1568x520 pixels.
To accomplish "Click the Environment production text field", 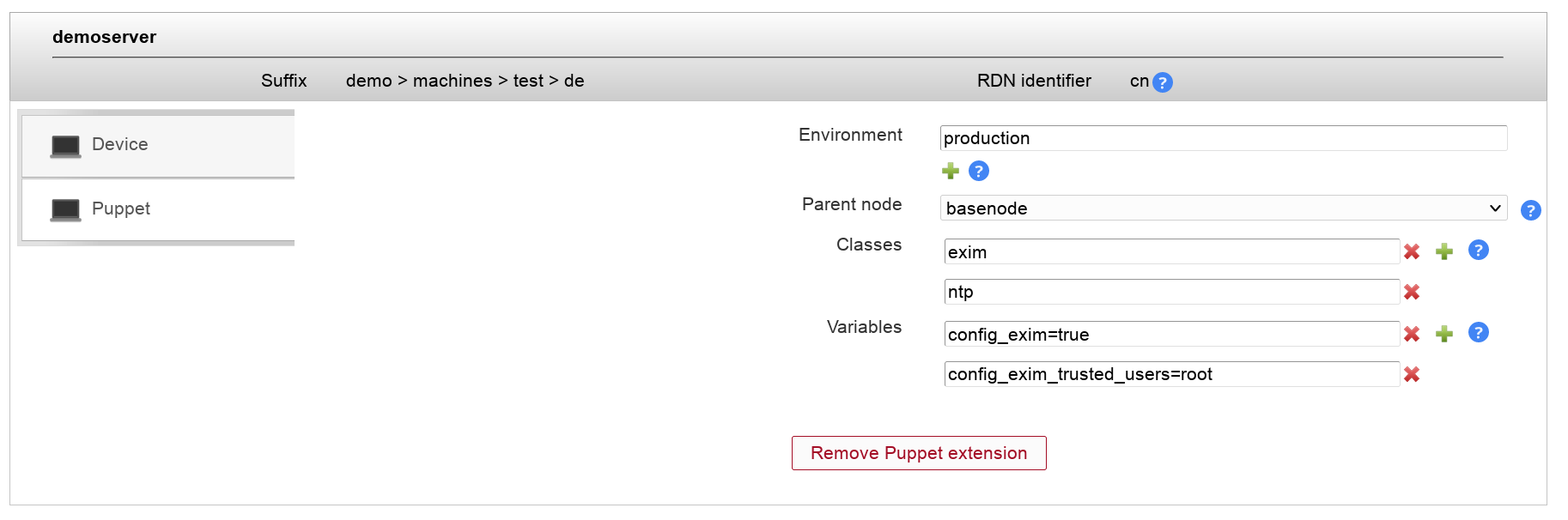I will [x=1224, y=138].
